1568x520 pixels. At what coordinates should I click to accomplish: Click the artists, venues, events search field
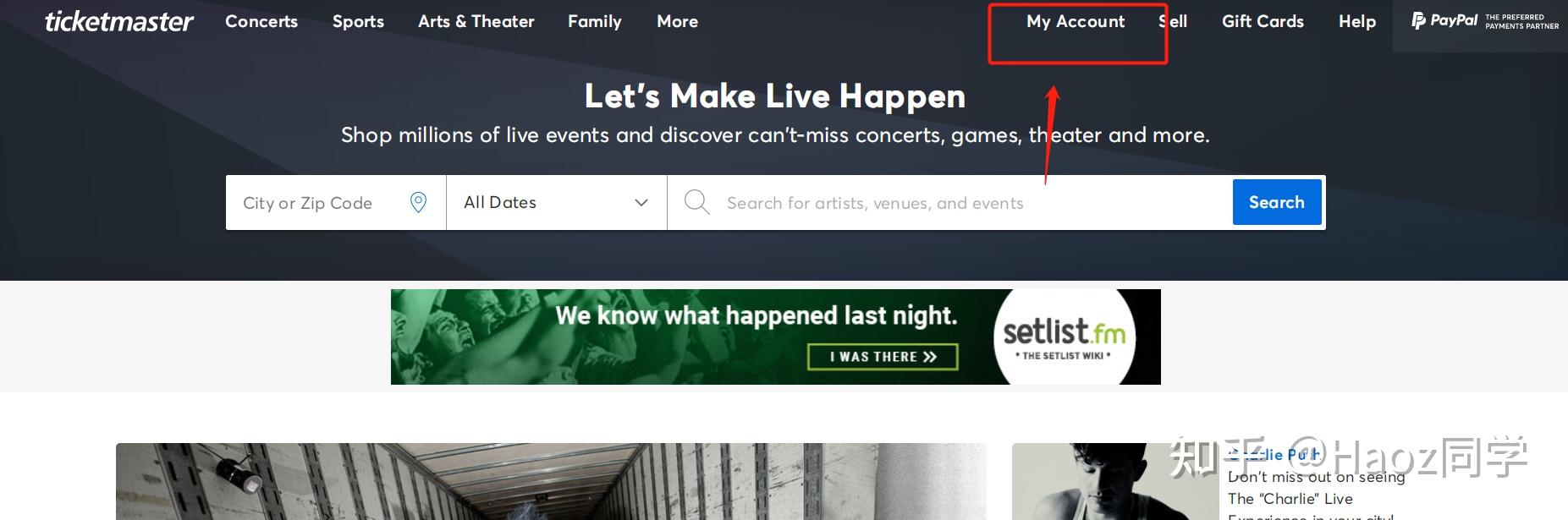click(949, 203)
